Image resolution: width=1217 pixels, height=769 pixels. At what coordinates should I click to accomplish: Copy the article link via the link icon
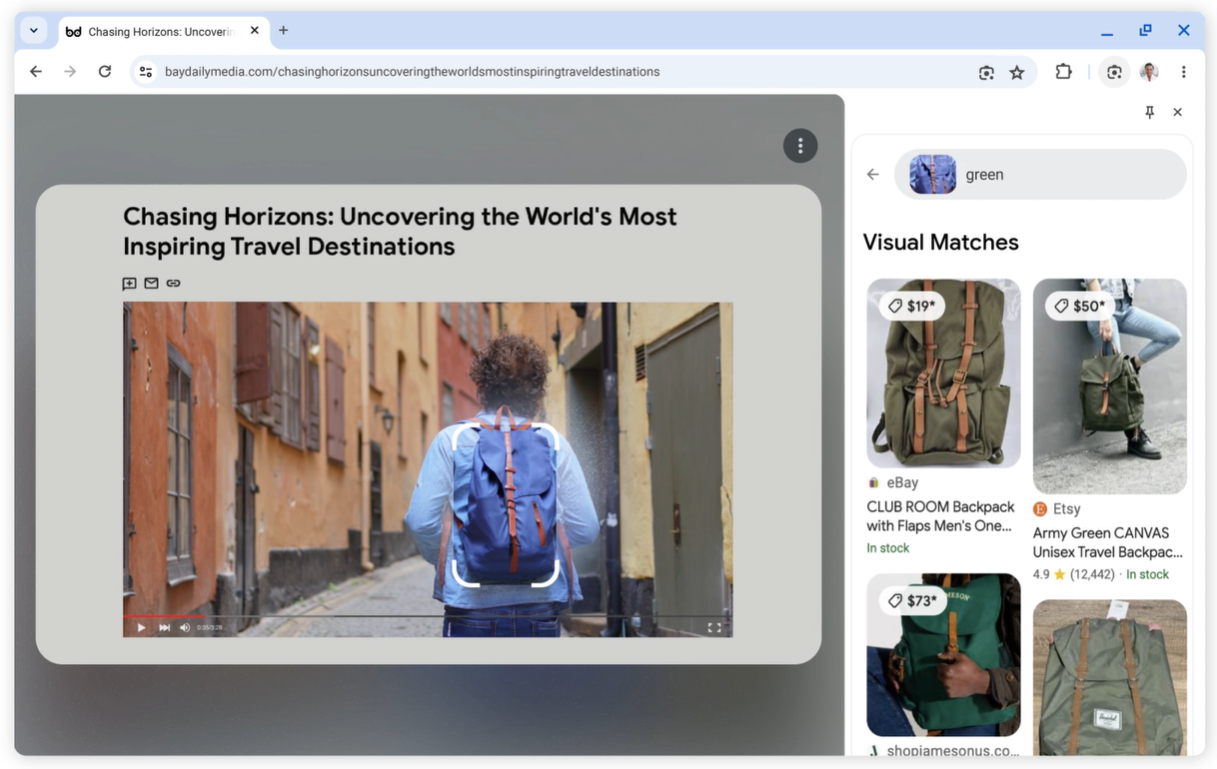[x=173, y=283]
